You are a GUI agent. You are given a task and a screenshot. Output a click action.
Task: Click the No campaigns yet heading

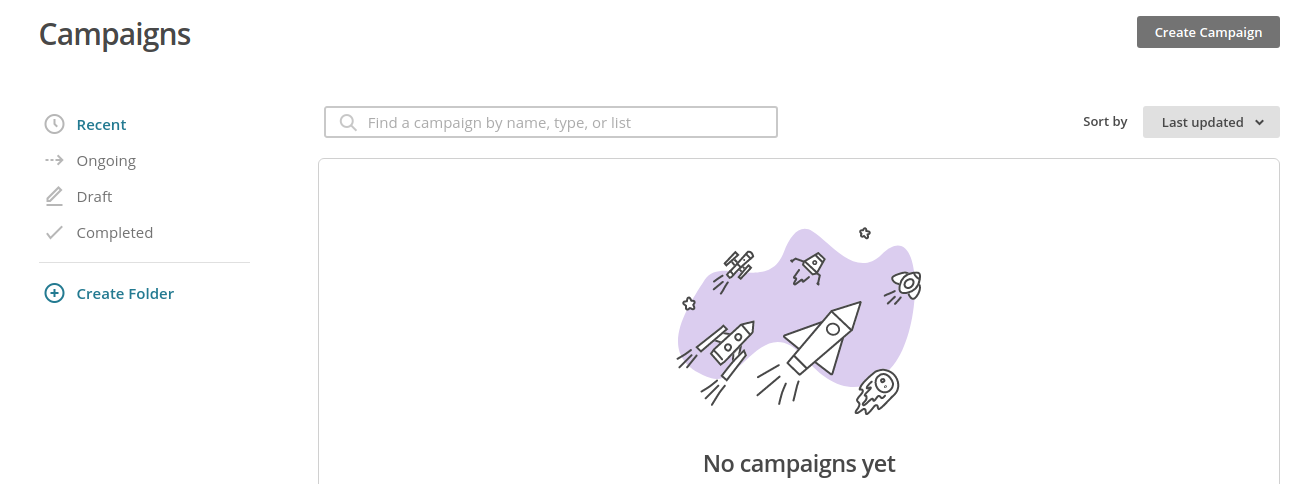coord(799,464)
